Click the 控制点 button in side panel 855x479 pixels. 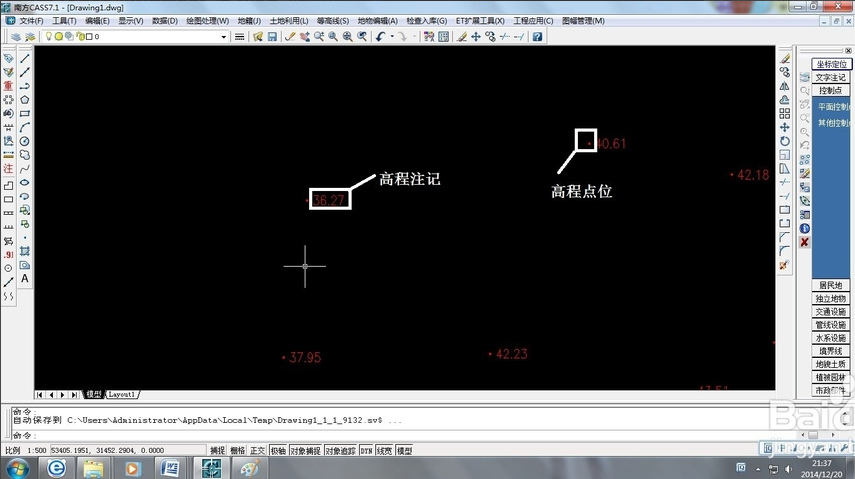[830, 91]
